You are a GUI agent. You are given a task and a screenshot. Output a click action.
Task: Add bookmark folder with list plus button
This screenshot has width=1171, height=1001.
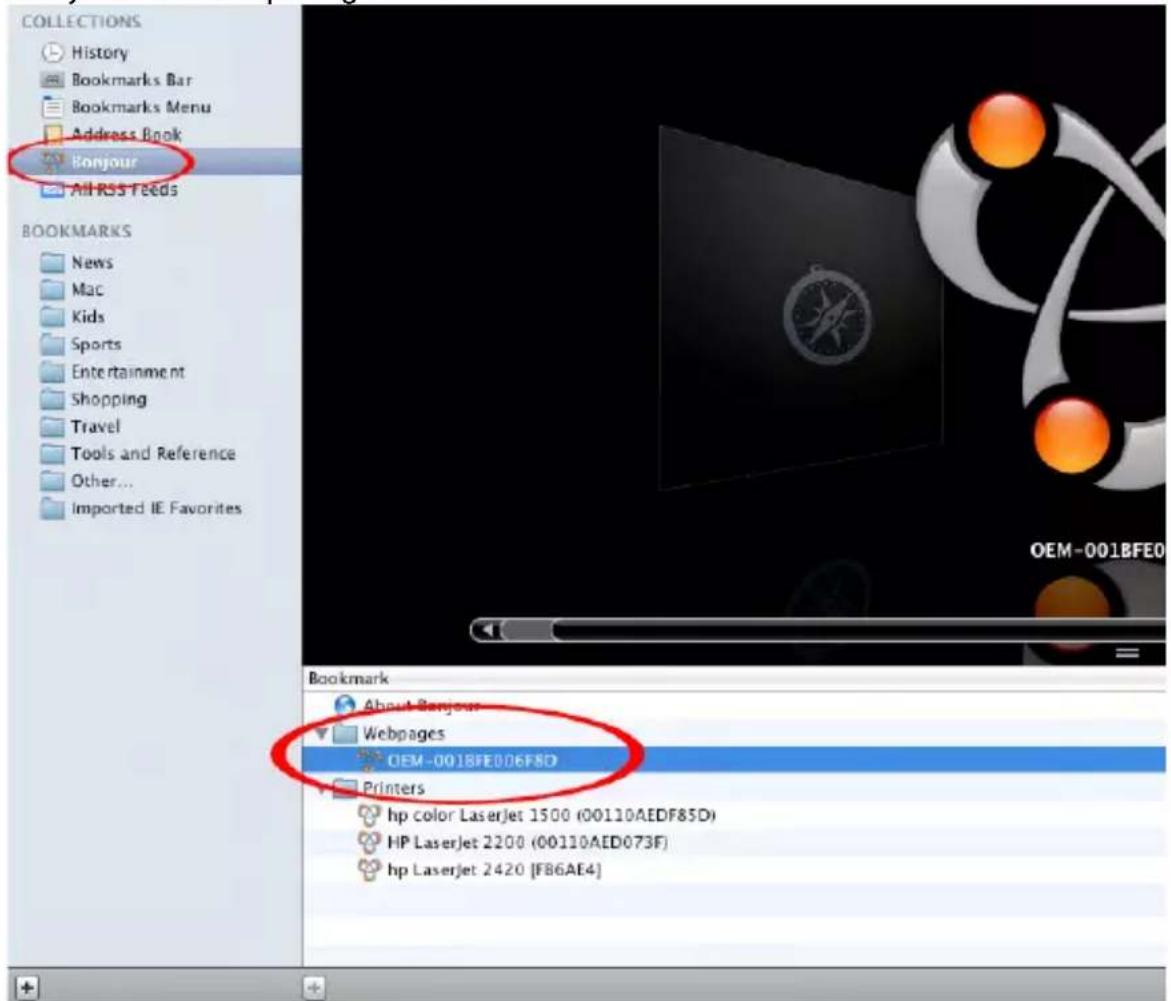click(314, 987)
